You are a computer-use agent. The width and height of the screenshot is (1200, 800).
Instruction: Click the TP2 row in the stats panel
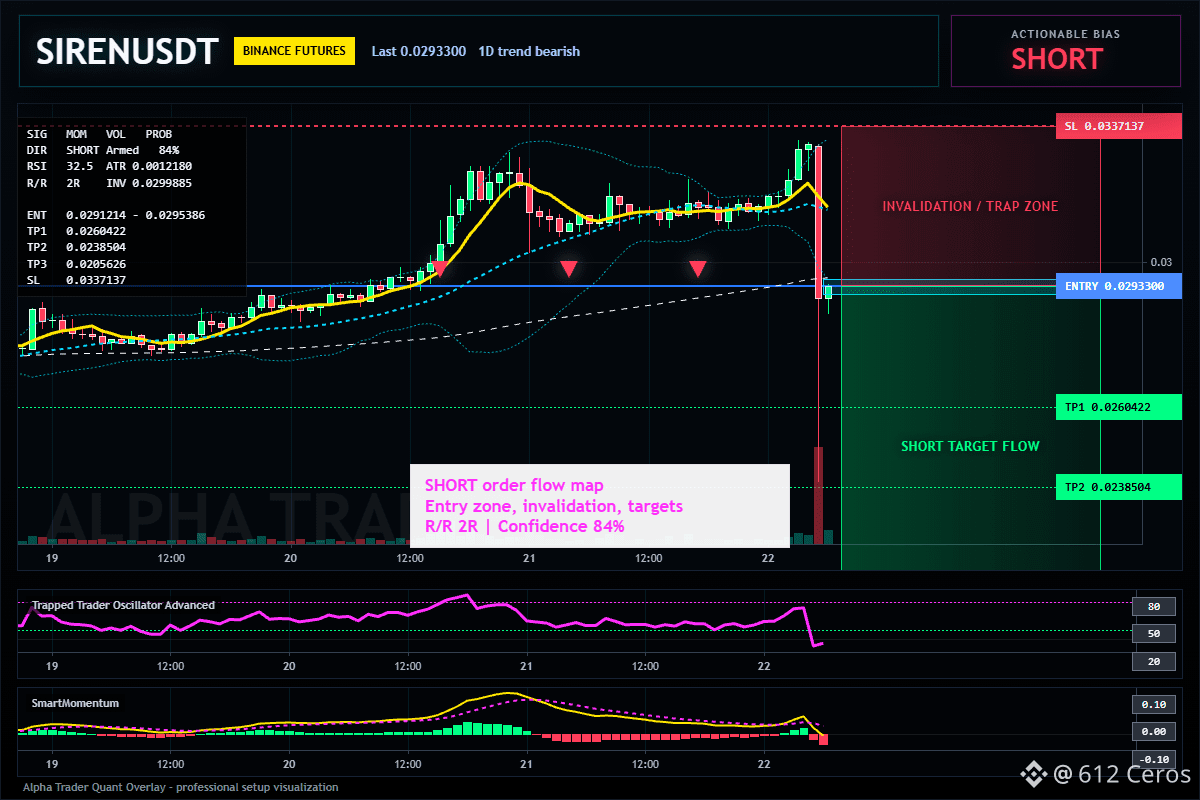point(76,247)
